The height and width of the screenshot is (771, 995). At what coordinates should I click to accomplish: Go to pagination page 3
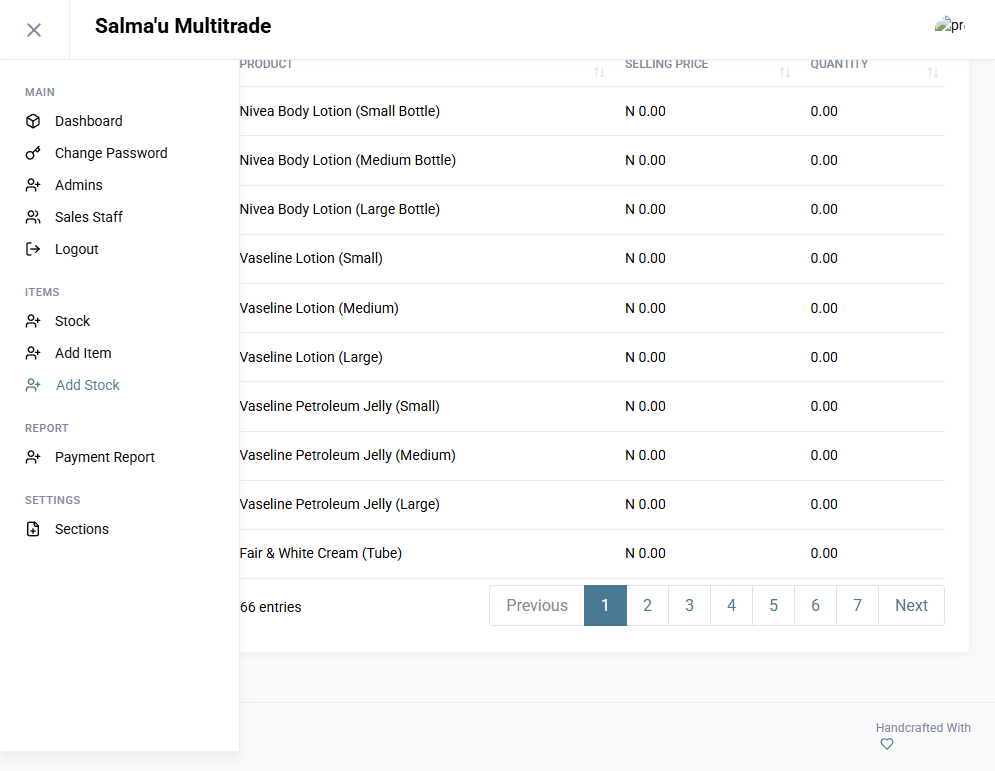pyautogui.click(x=689, y=605)
